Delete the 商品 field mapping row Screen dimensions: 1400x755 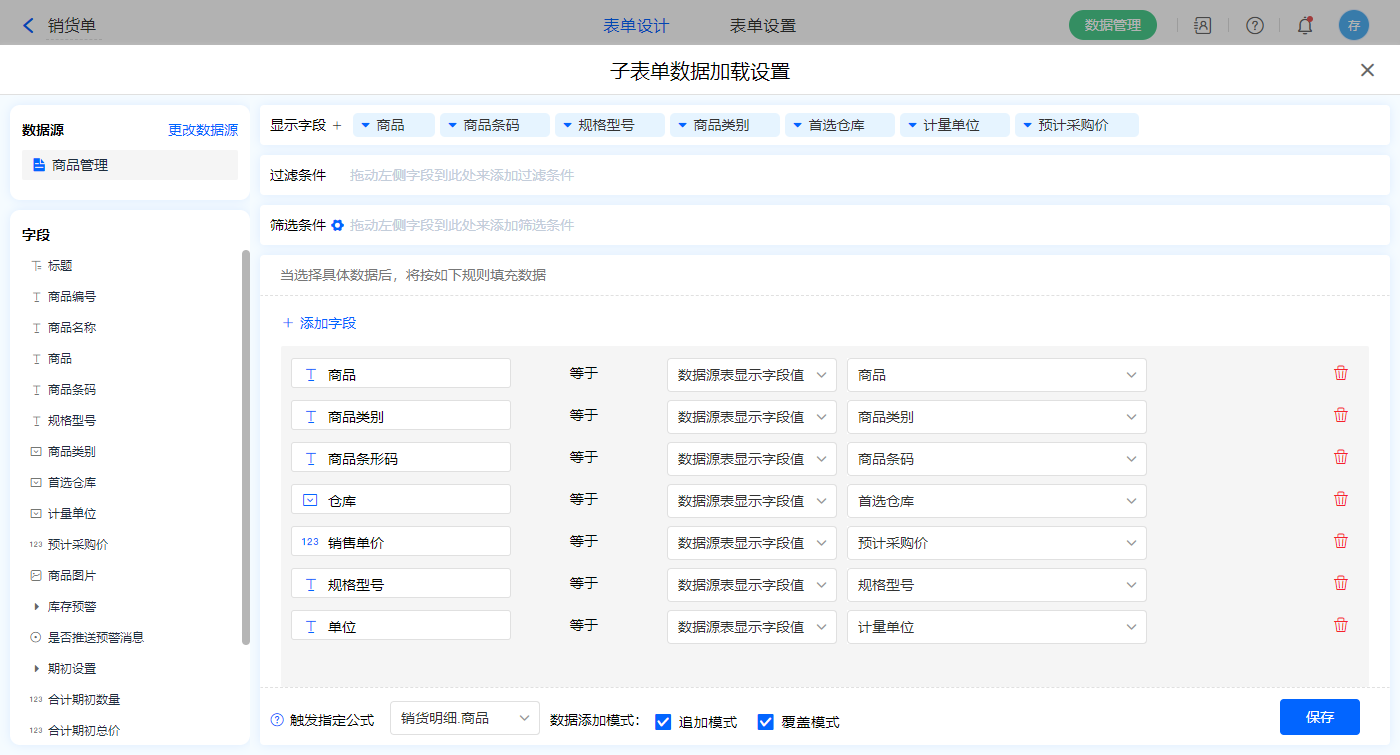tap(1341, 374)
